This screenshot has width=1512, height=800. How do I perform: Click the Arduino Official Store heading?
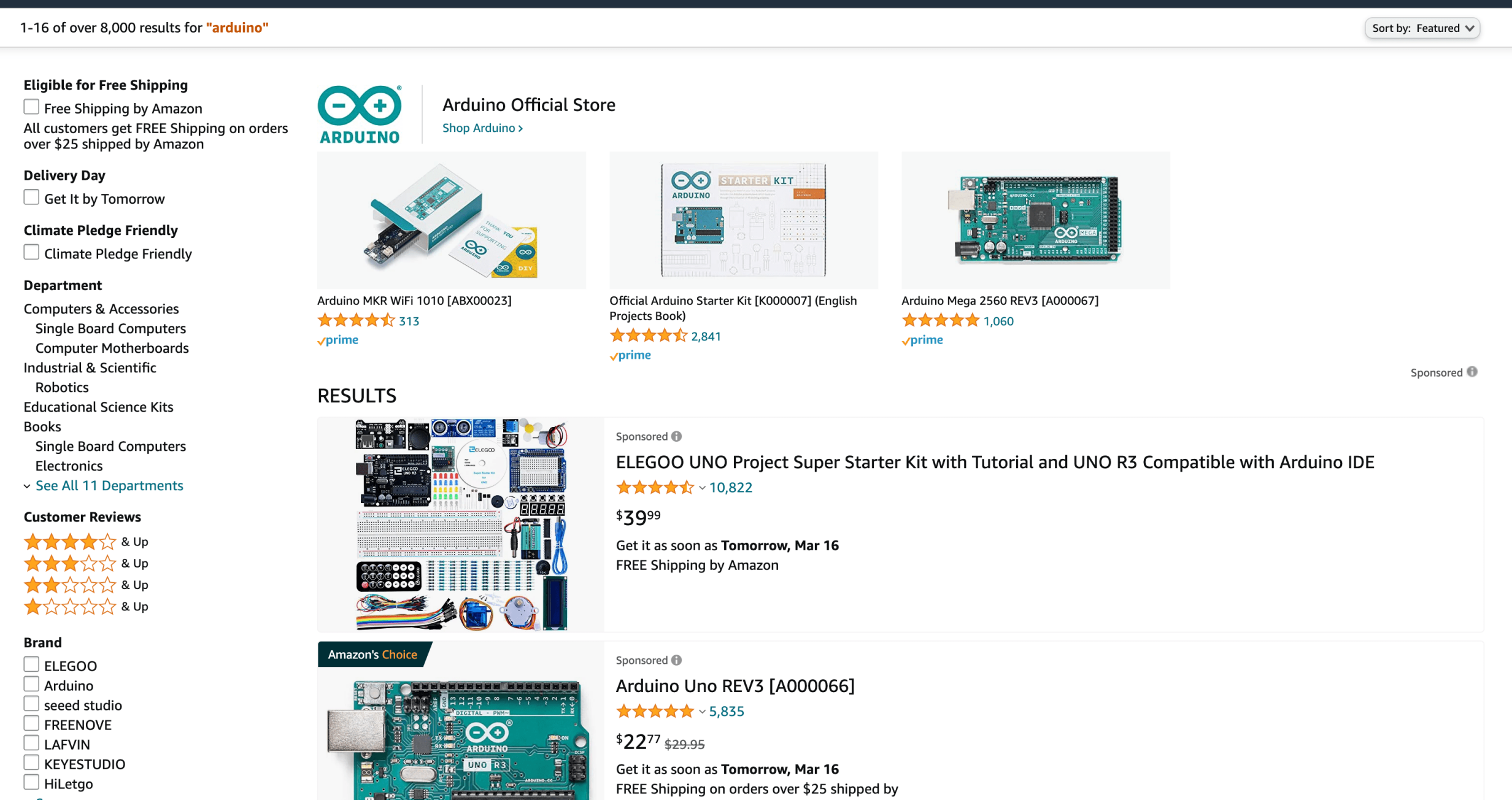(x=529, y=105)
